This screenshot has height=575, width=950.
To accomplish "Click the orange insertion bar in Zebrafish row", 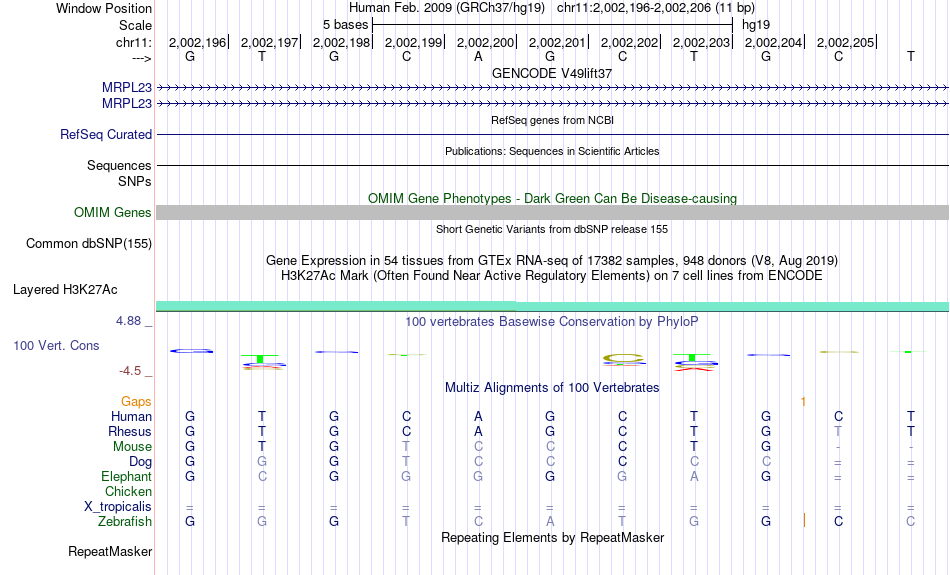I will (804, 520).
